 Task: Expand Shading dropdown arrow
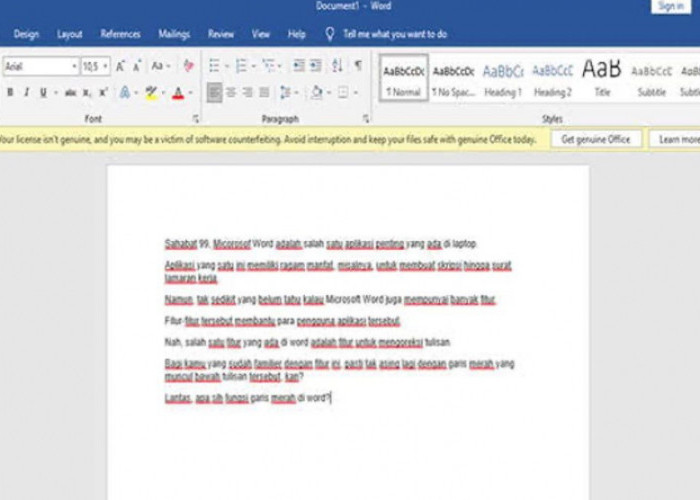coord(329,93)
